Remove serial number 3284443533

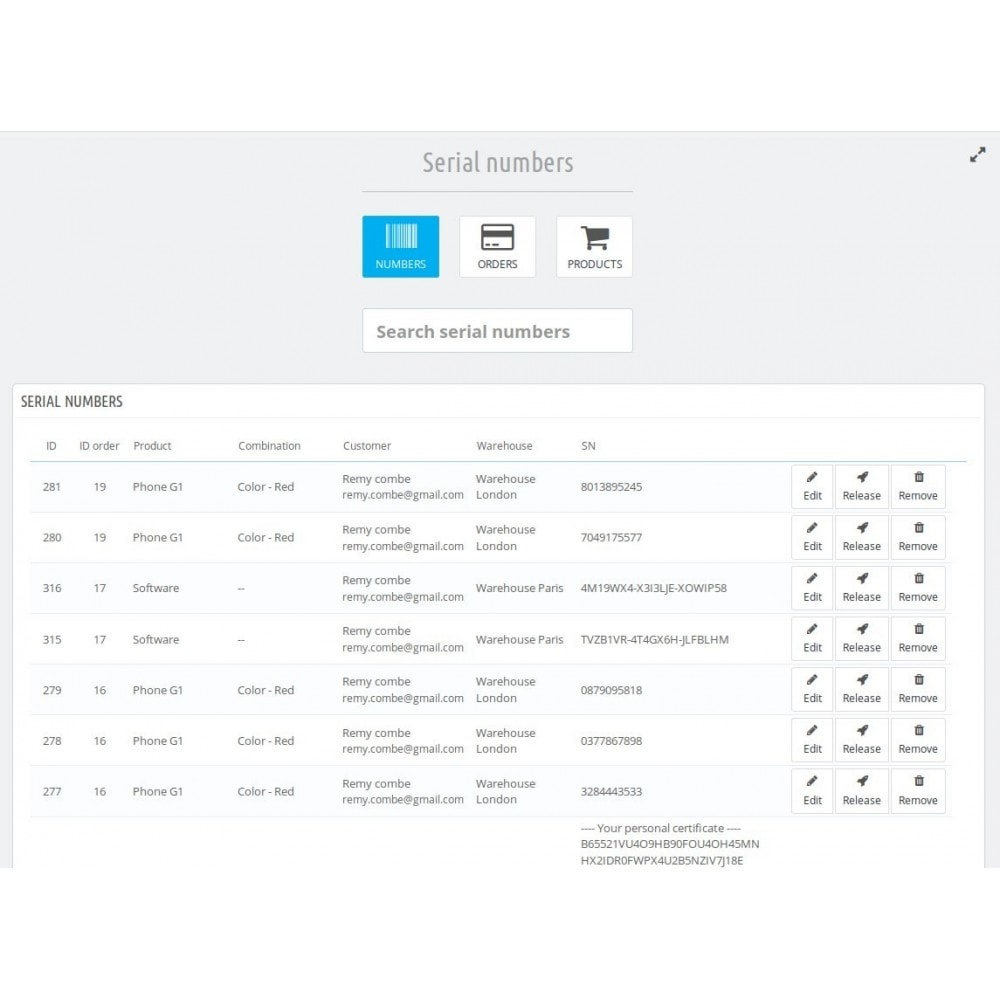(x=918, y=791)
